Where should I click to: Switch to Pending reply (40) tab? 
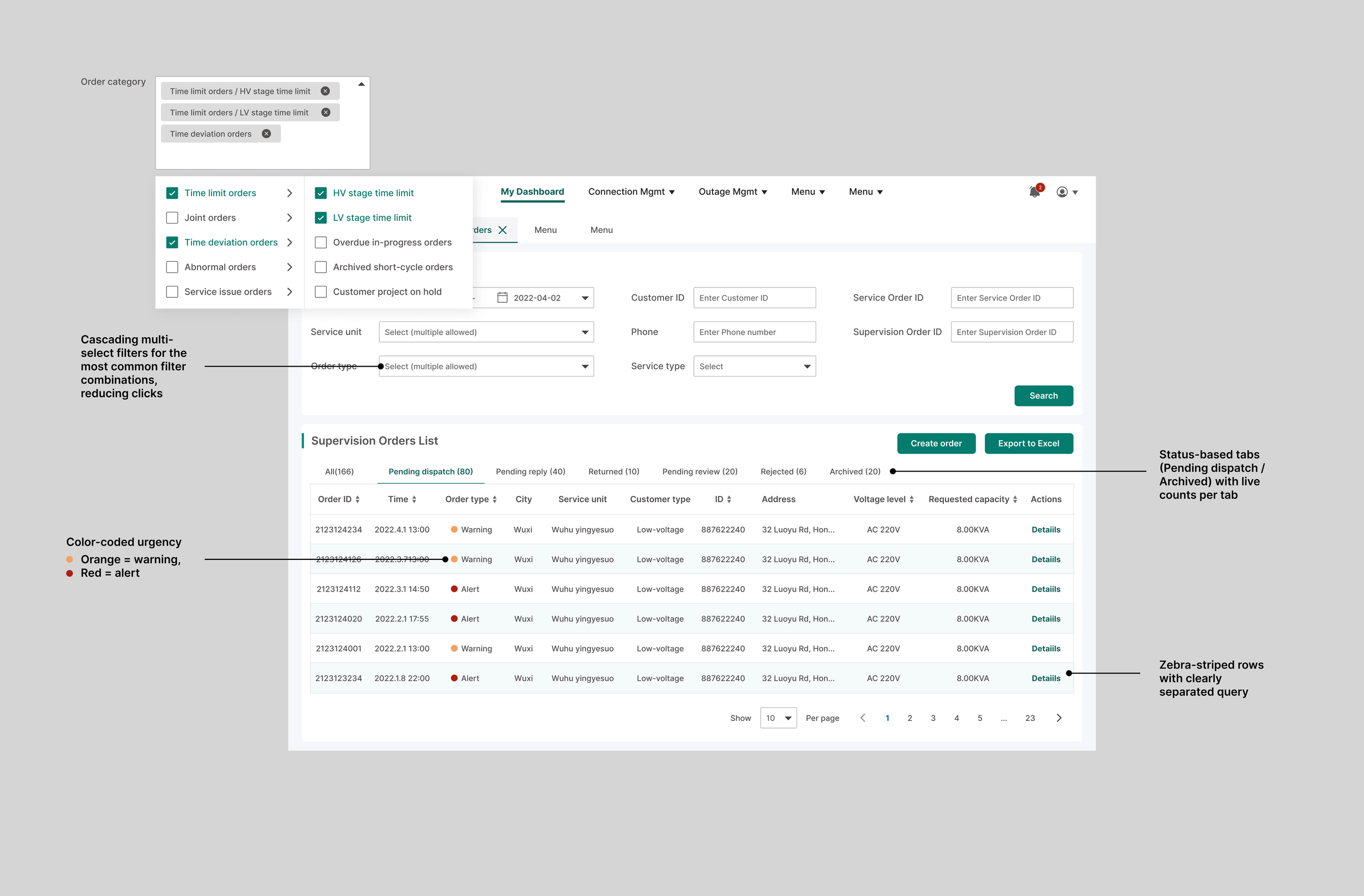point(530,471)
